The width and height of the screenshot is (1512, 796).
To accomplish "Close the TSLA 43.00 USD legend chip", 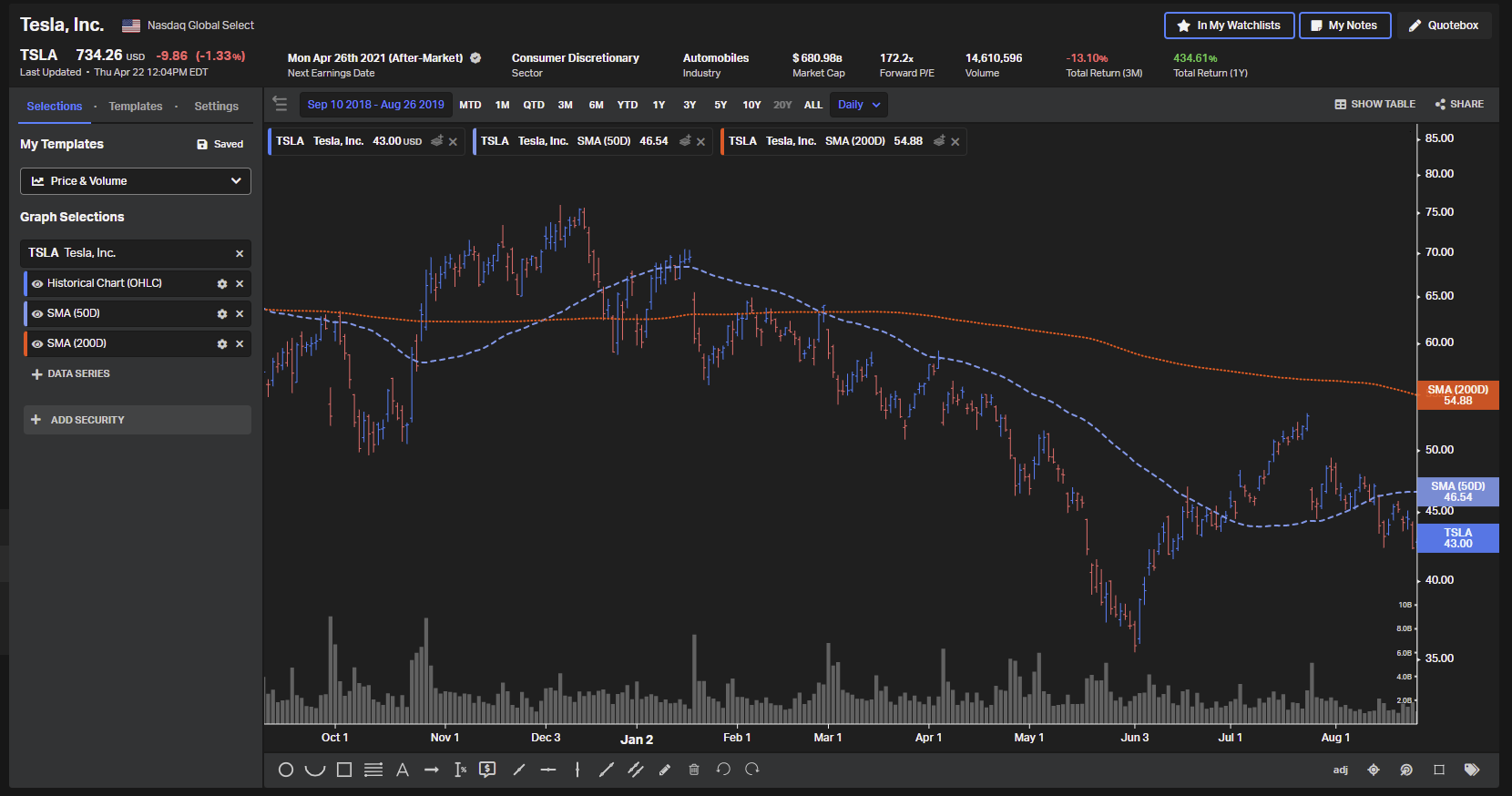I will point(453,141).
